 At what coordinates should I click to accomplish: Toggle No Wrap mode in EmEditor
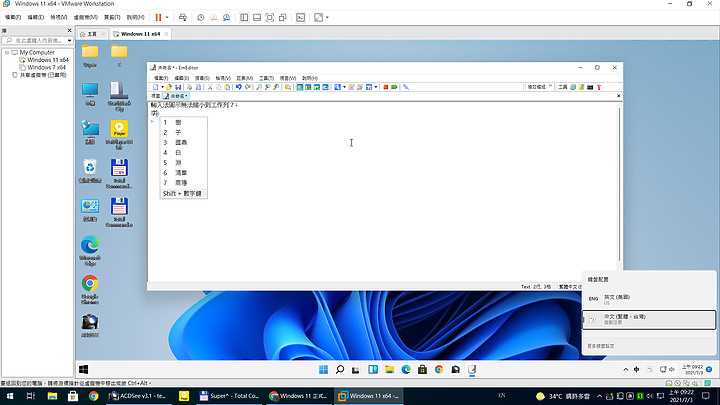click(x=300, y=87)
